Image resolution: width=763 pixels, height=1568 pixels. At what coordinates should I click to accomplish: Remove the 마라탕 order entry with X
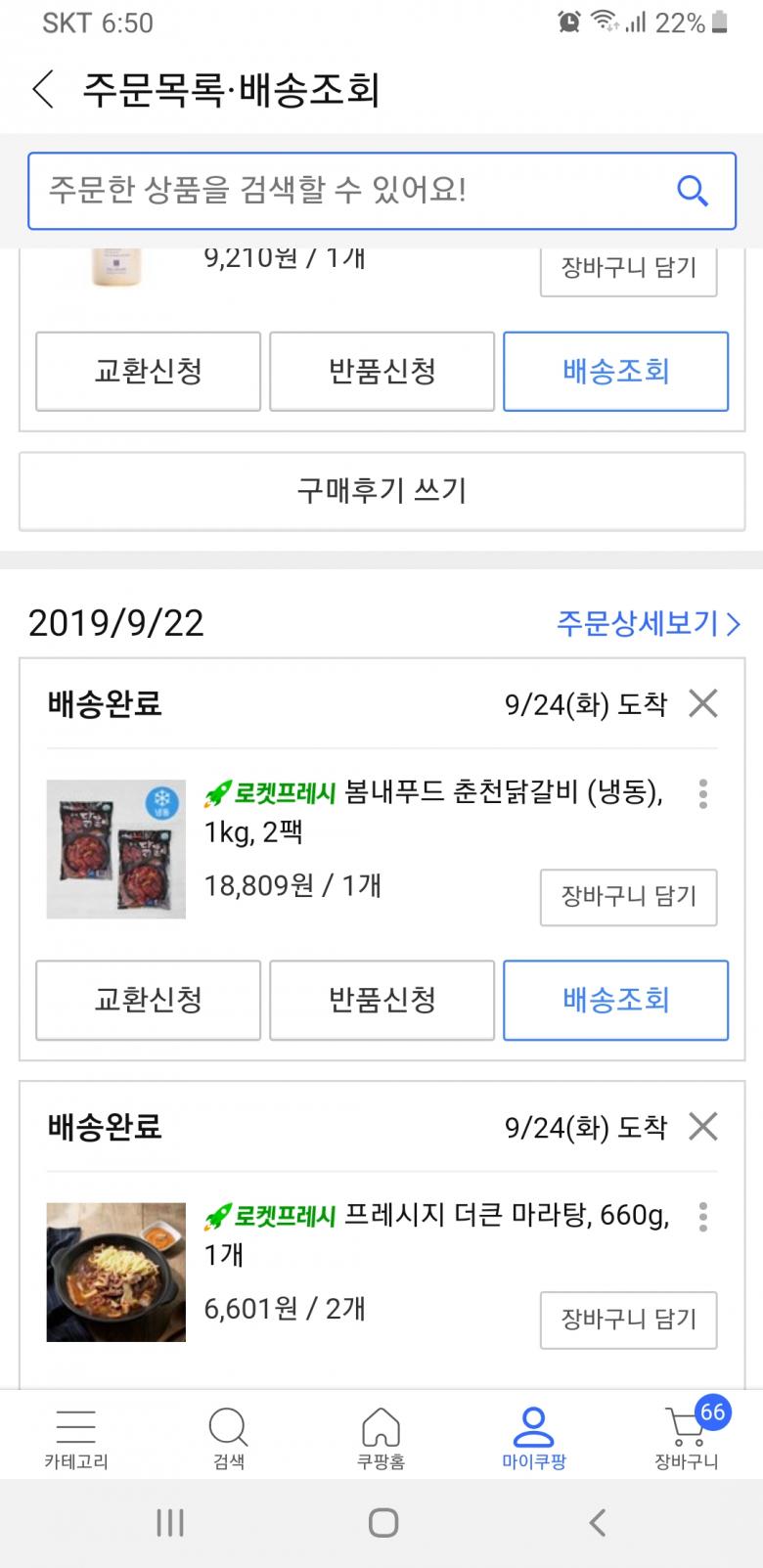coord(702,1127)
